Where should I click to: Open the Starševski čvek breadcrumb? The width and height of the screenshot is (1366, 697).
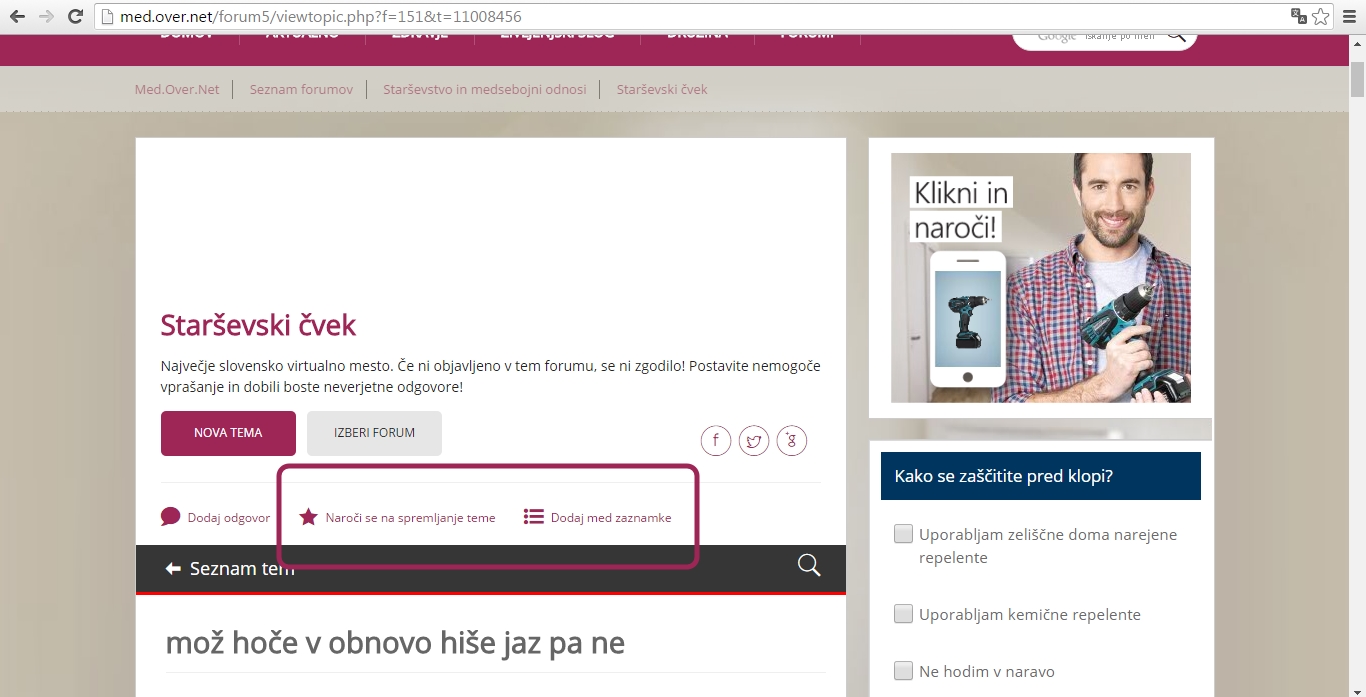coord(662,89)
